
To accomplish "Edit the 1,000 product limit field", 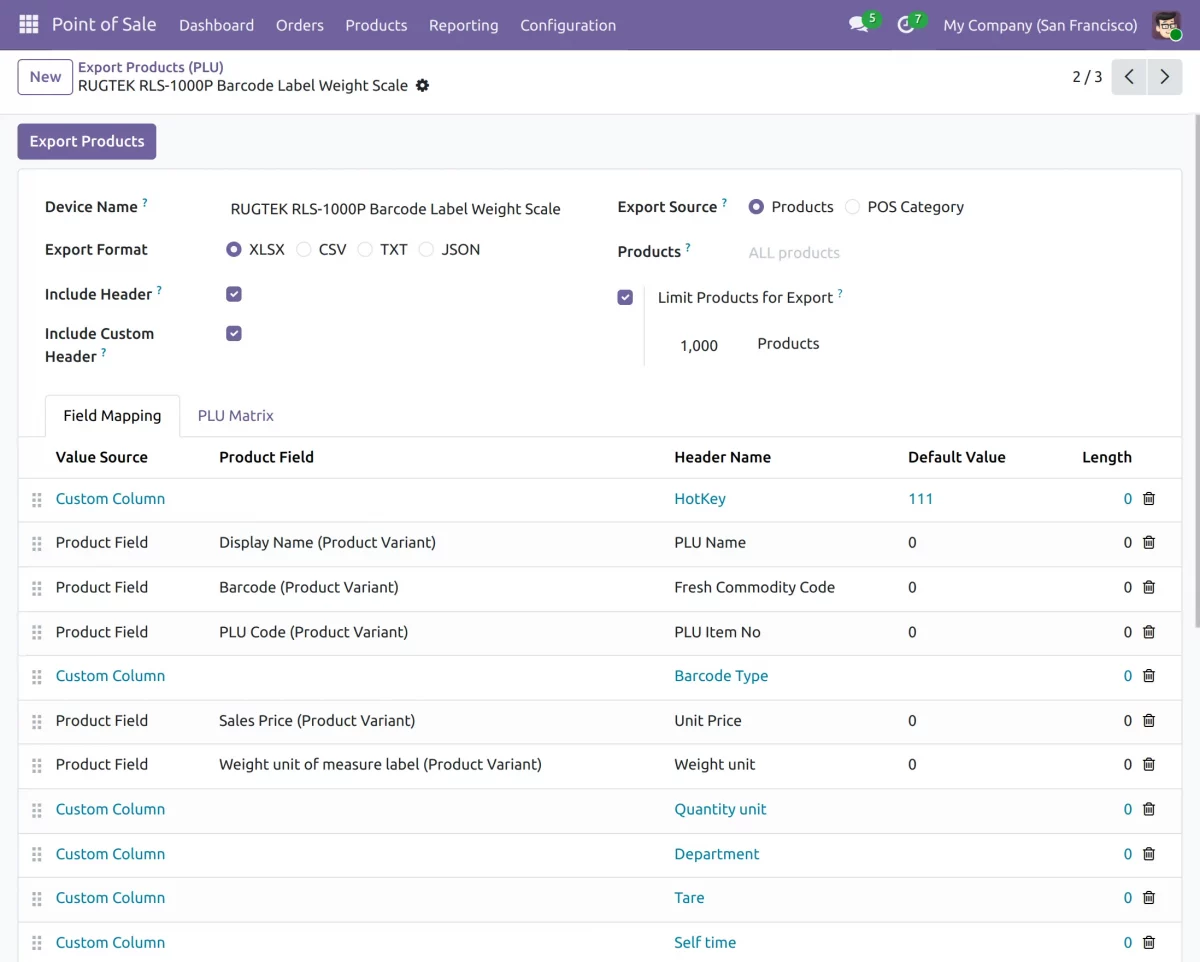I will tap(699, 346).
